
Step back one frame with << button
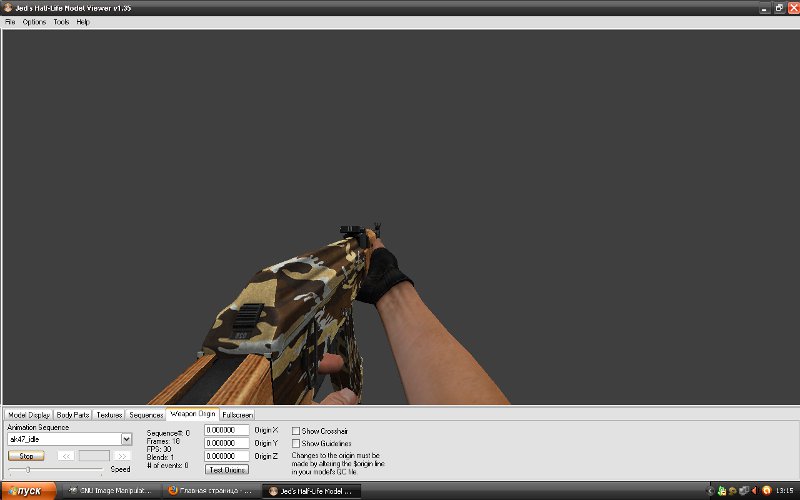tap(66, 456)
